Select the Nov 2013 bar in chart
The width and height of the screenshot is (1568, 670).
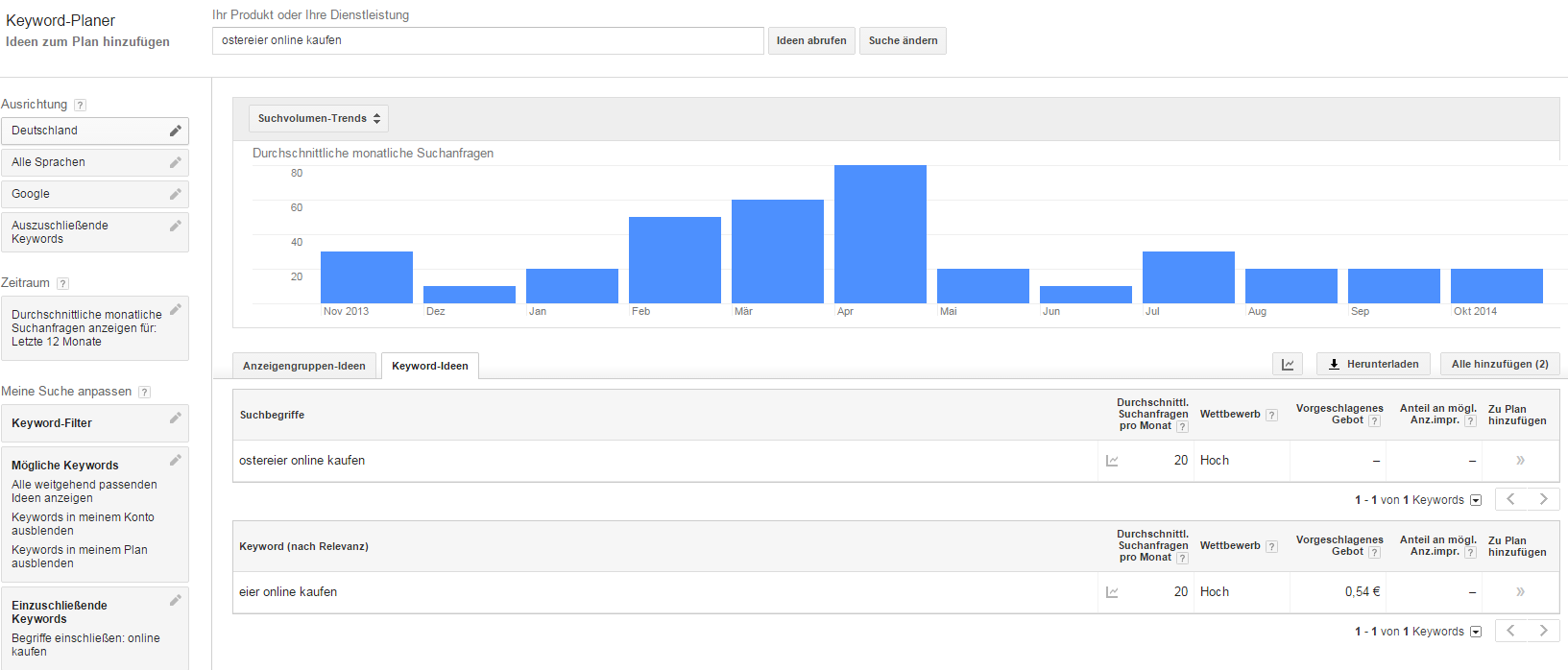click(x=367, y=277)
